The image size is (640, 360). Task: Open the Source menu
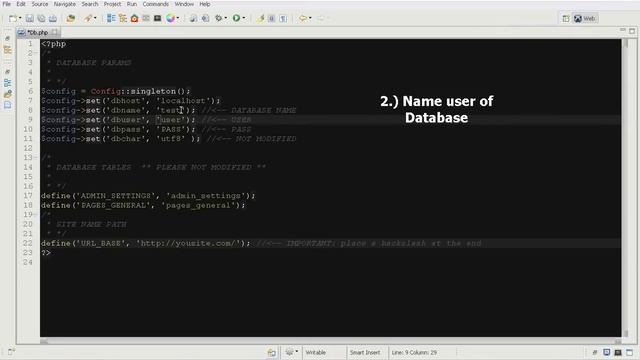coord(40,4)
